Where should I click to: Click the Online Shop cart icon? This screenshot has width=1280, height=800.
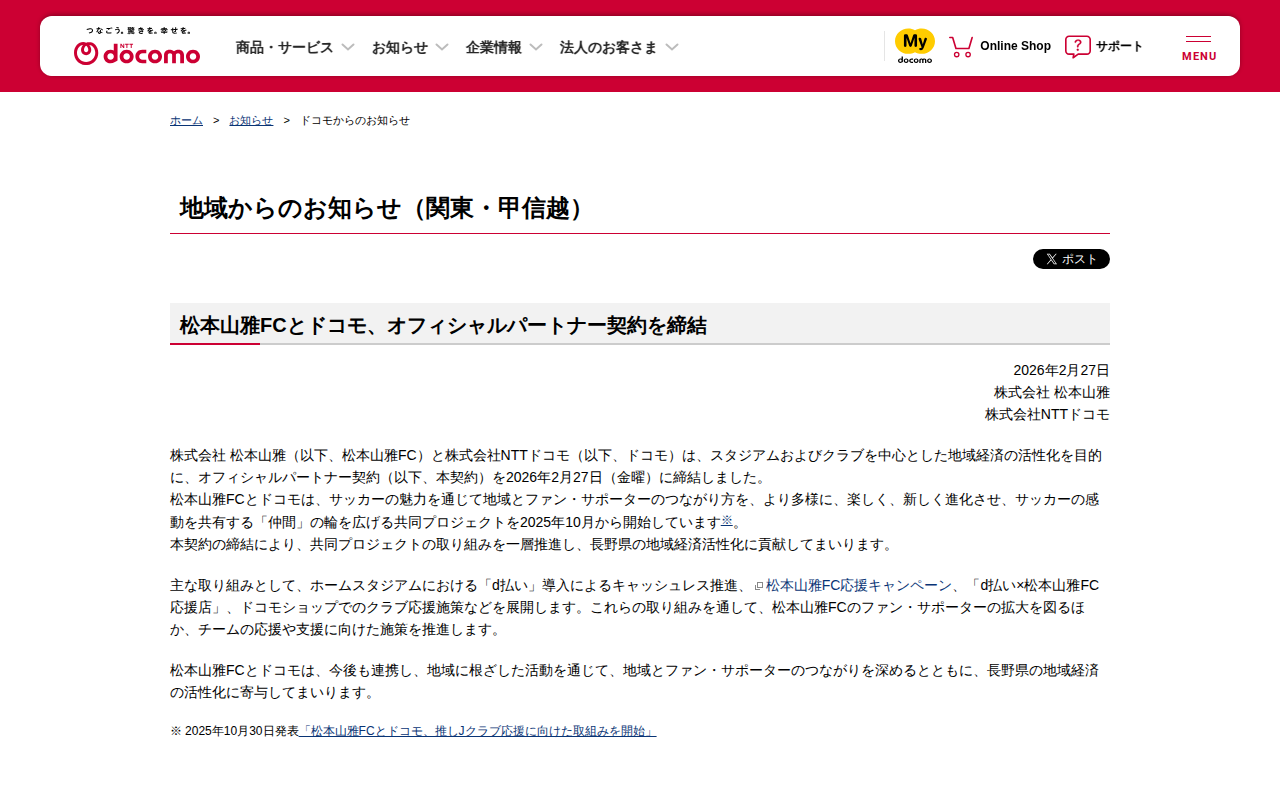[x=961, y=46]
